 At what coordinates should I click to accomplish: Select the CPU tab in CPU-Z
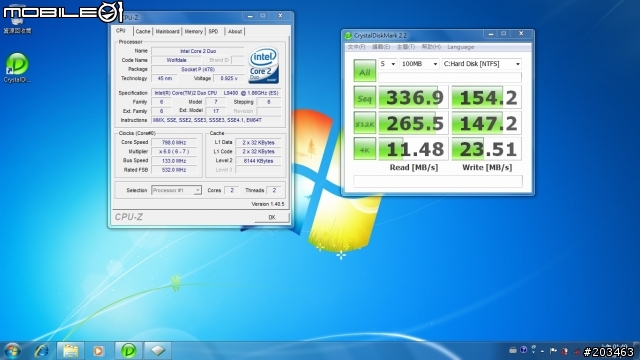(x=121, y=31)
